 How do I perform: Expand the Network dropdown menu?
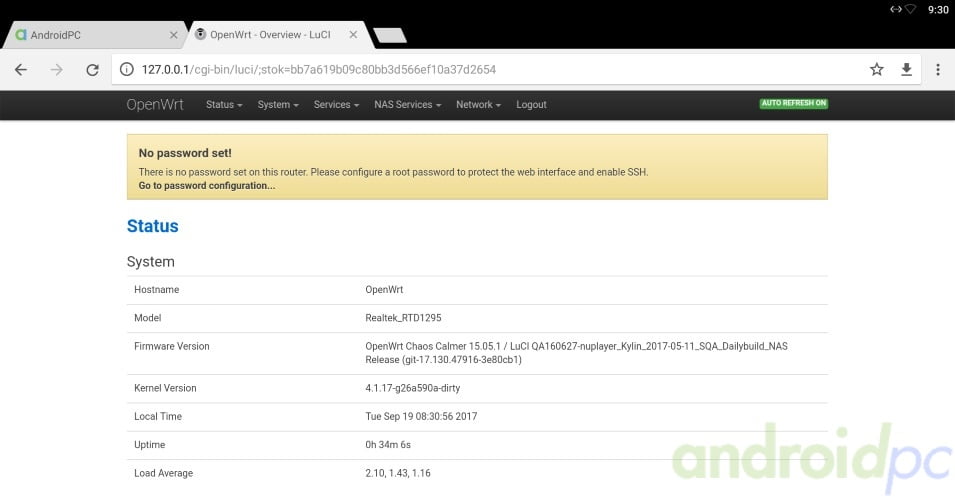(x=478, y=105)
